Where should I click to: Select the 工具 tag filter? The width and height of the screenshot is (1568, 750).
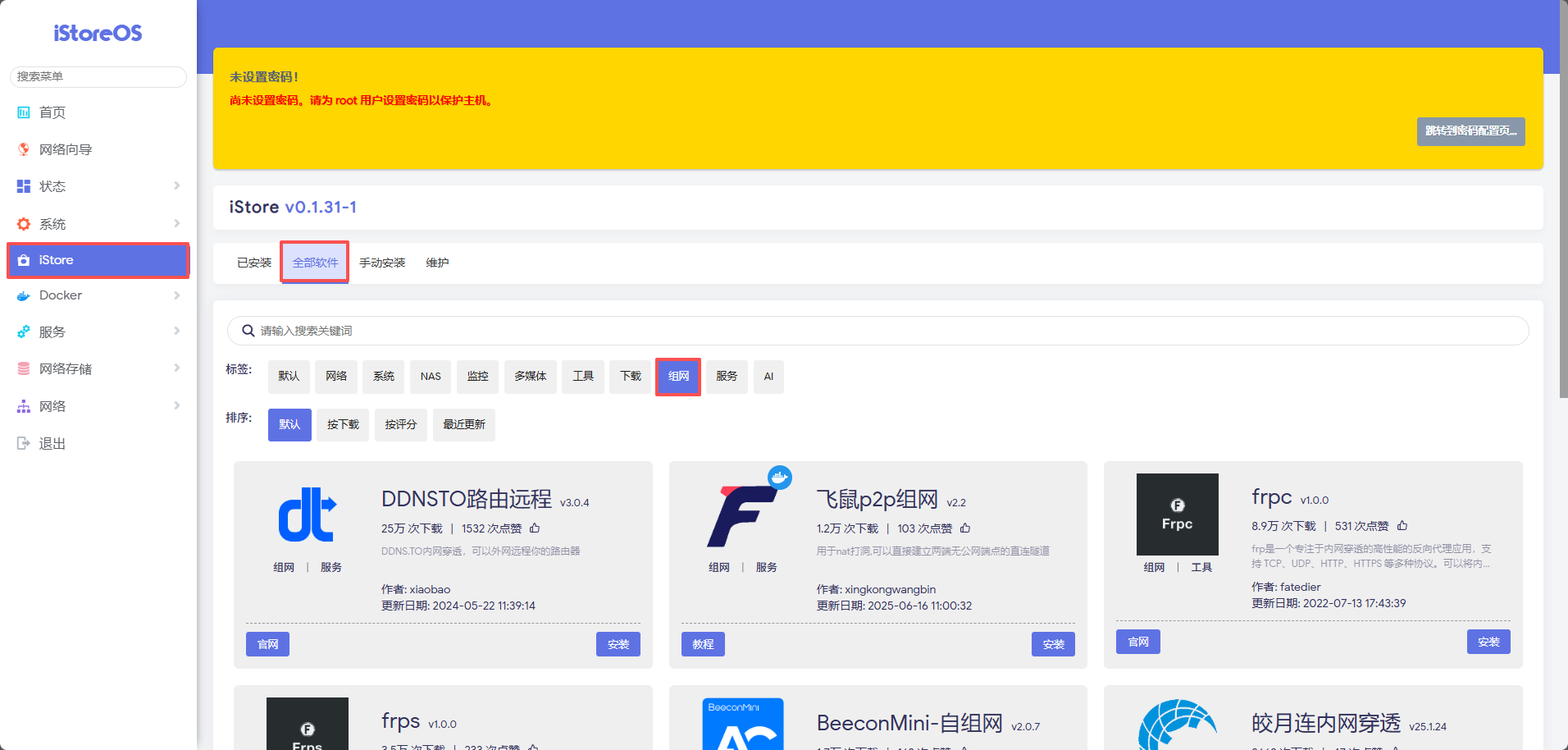[x=583, y=377]
